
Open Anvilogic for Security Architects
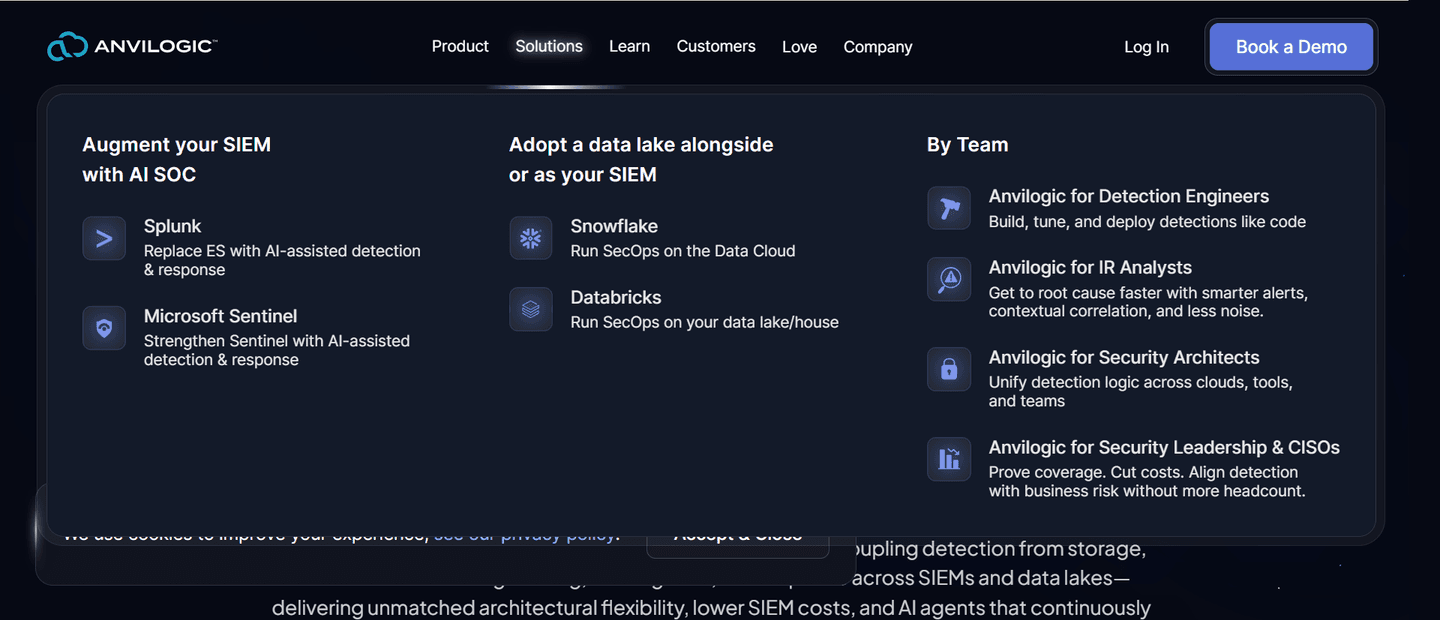(1124, 357)
